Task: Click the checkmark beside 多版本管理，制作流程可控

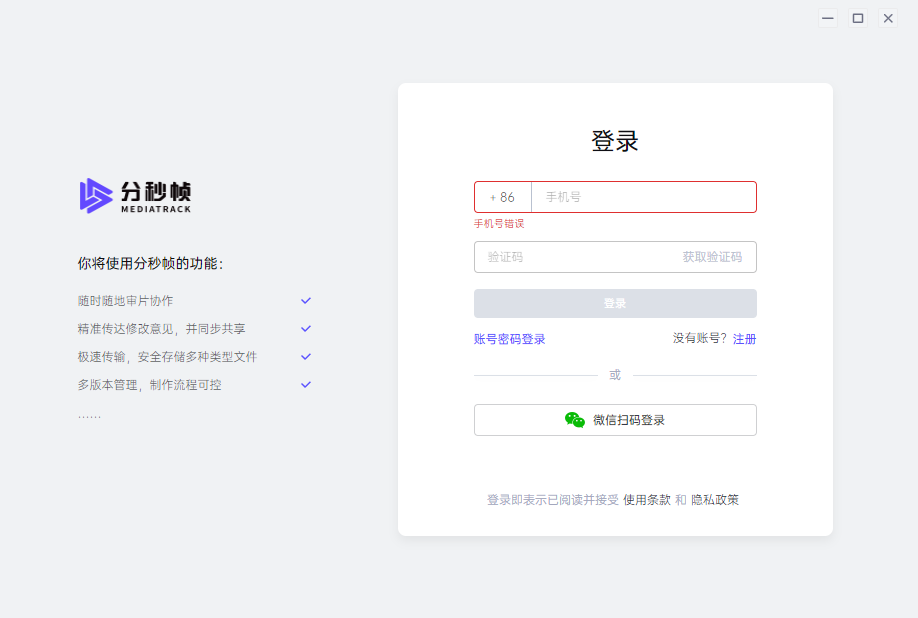Action: (x=305, y=384)
